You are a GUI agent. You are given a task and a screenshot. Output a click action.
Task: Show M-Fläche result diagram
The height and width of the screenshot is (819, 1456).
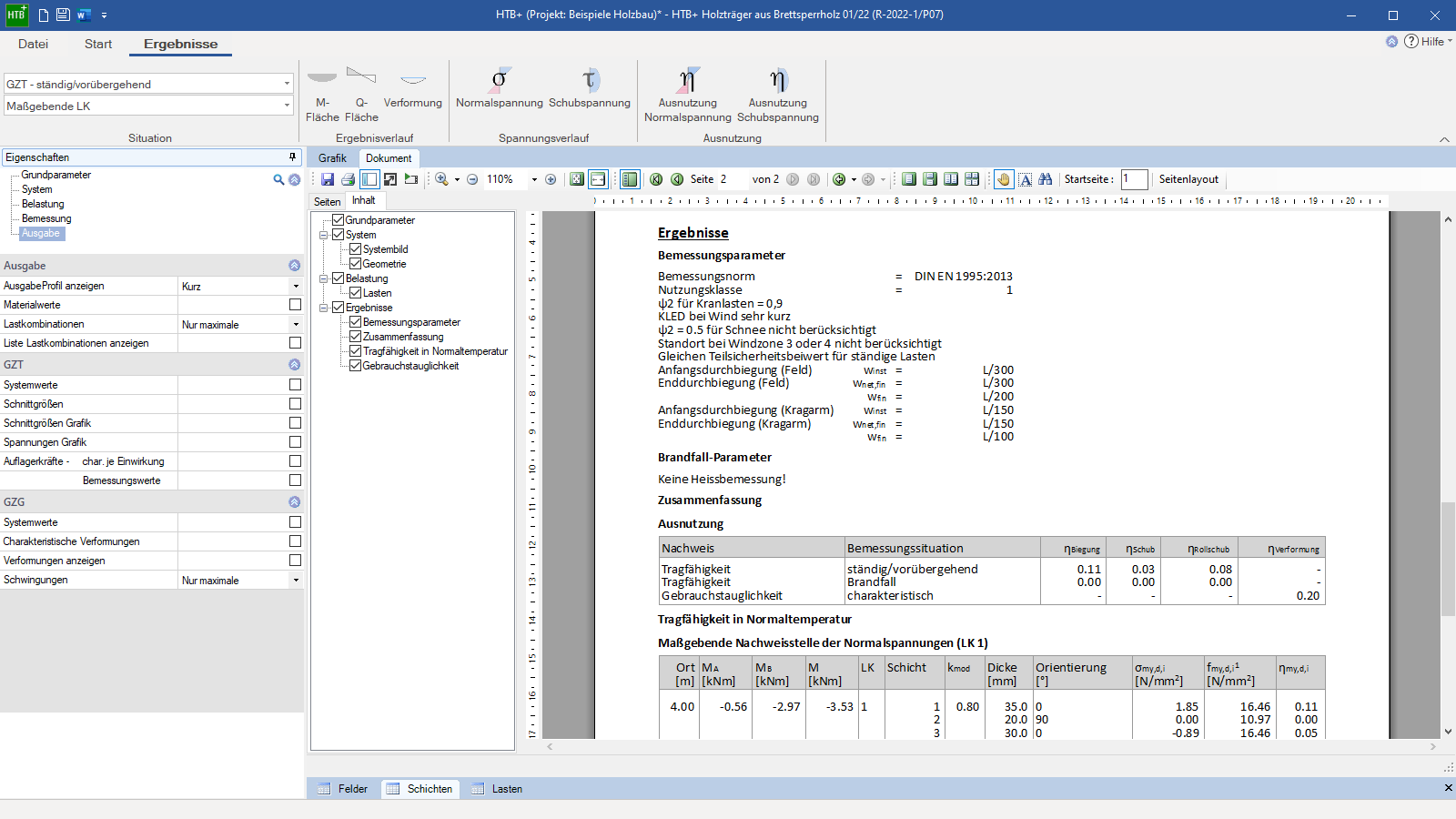(x=322, y=94)
